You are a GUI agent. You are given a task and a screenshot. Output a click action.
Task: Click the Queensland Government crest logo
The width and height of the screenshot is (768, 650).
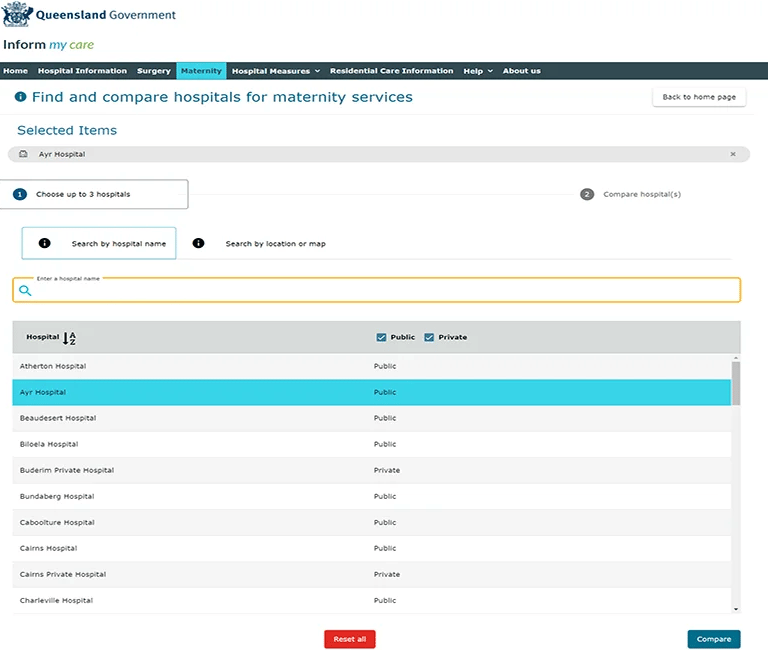pyautogui.click(x=17, y=14)
